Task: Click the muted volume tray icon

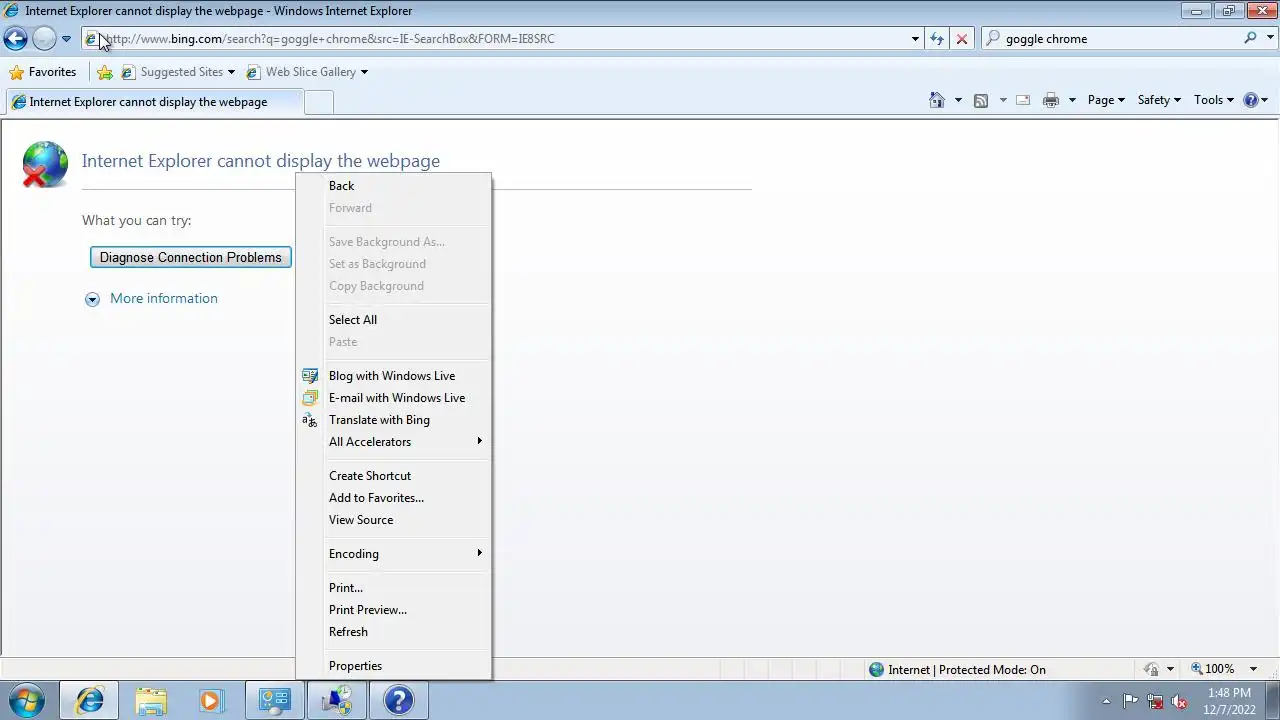Action: pos(1179,701)
